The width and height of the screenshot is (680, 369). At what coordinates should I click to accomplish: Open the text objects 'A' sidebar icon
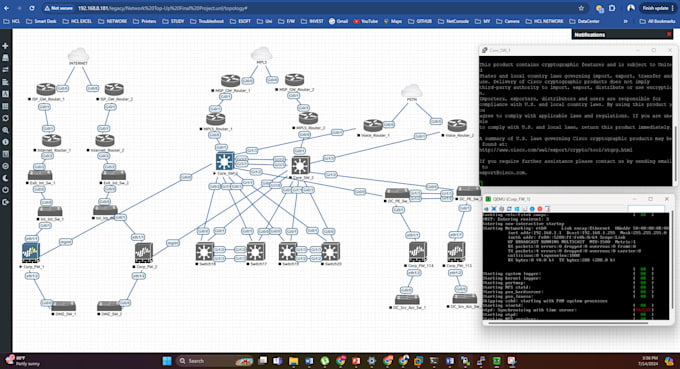tap(5, 94)
